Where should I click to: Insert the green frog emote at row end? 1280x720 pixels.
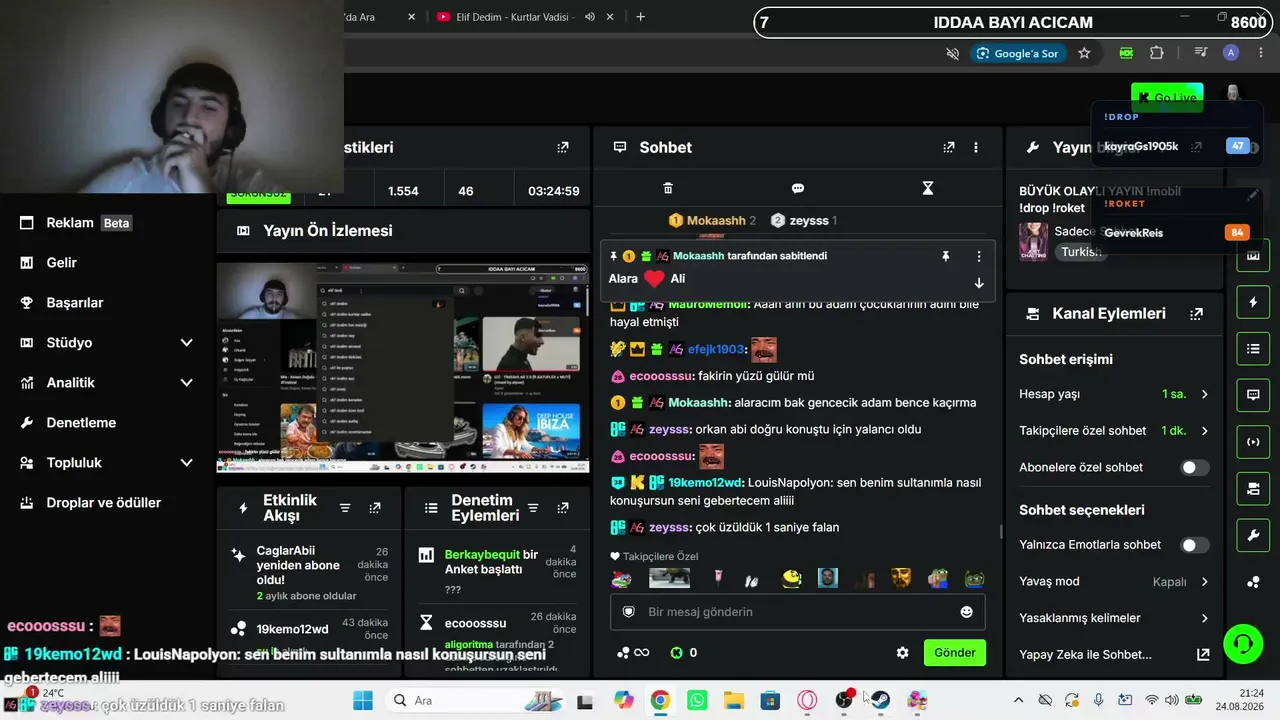point(974,578)
